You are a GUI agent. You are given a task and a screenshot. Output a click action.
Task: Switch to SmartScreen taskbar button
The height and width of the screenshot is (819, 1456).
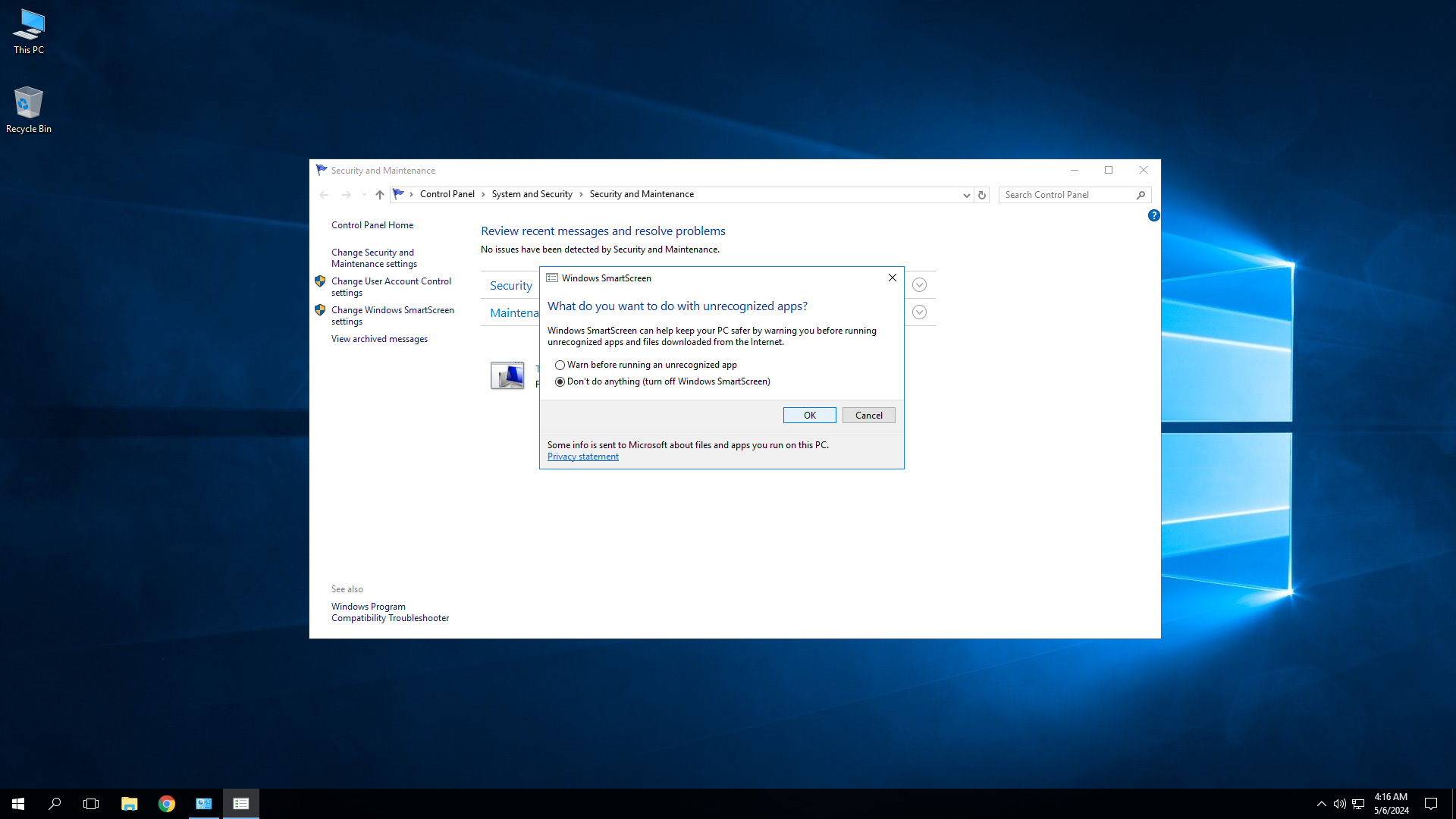[x=241, y=804]
